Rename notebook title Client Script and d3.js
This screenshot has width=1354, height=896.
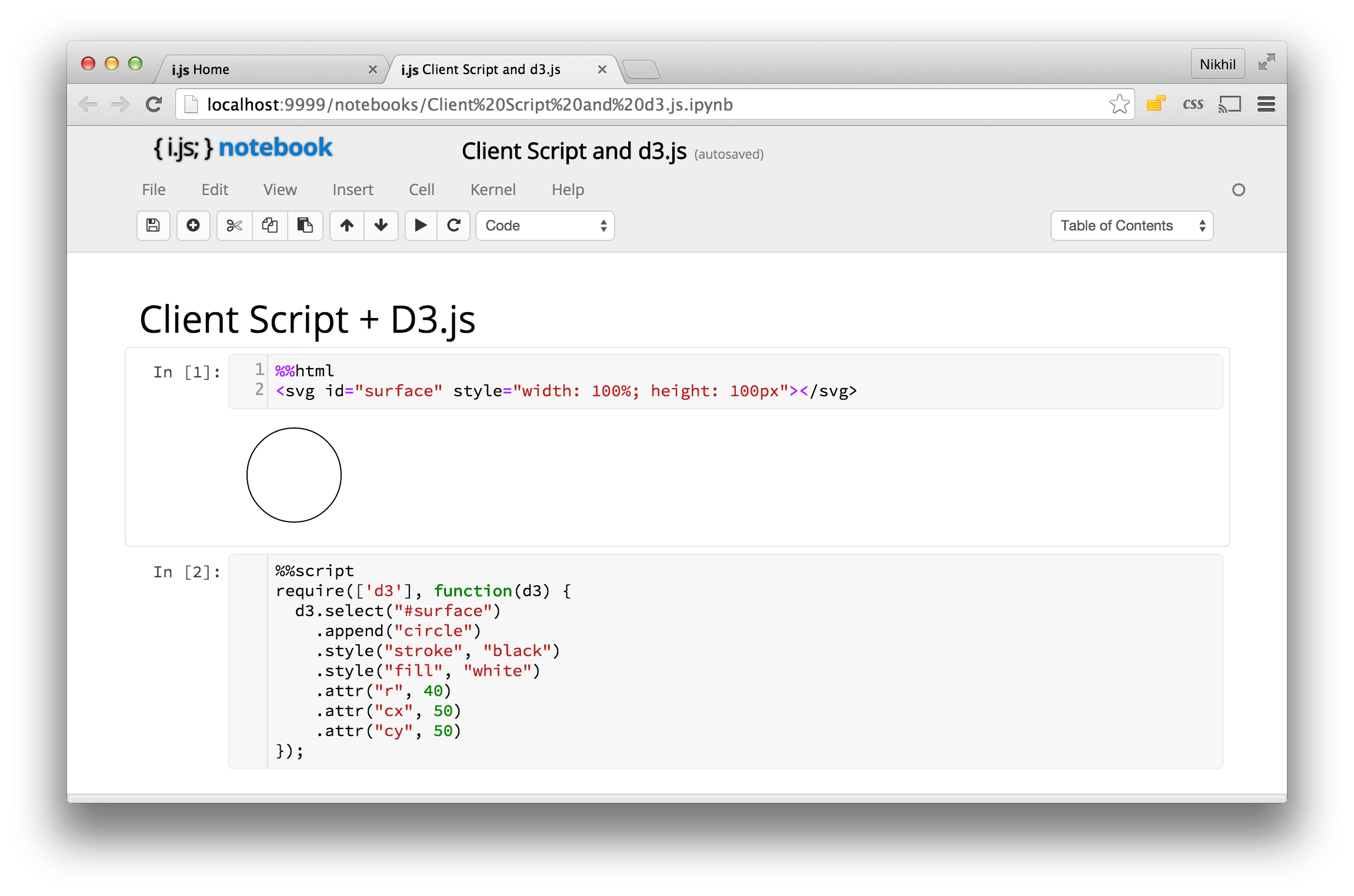(573, 152)
